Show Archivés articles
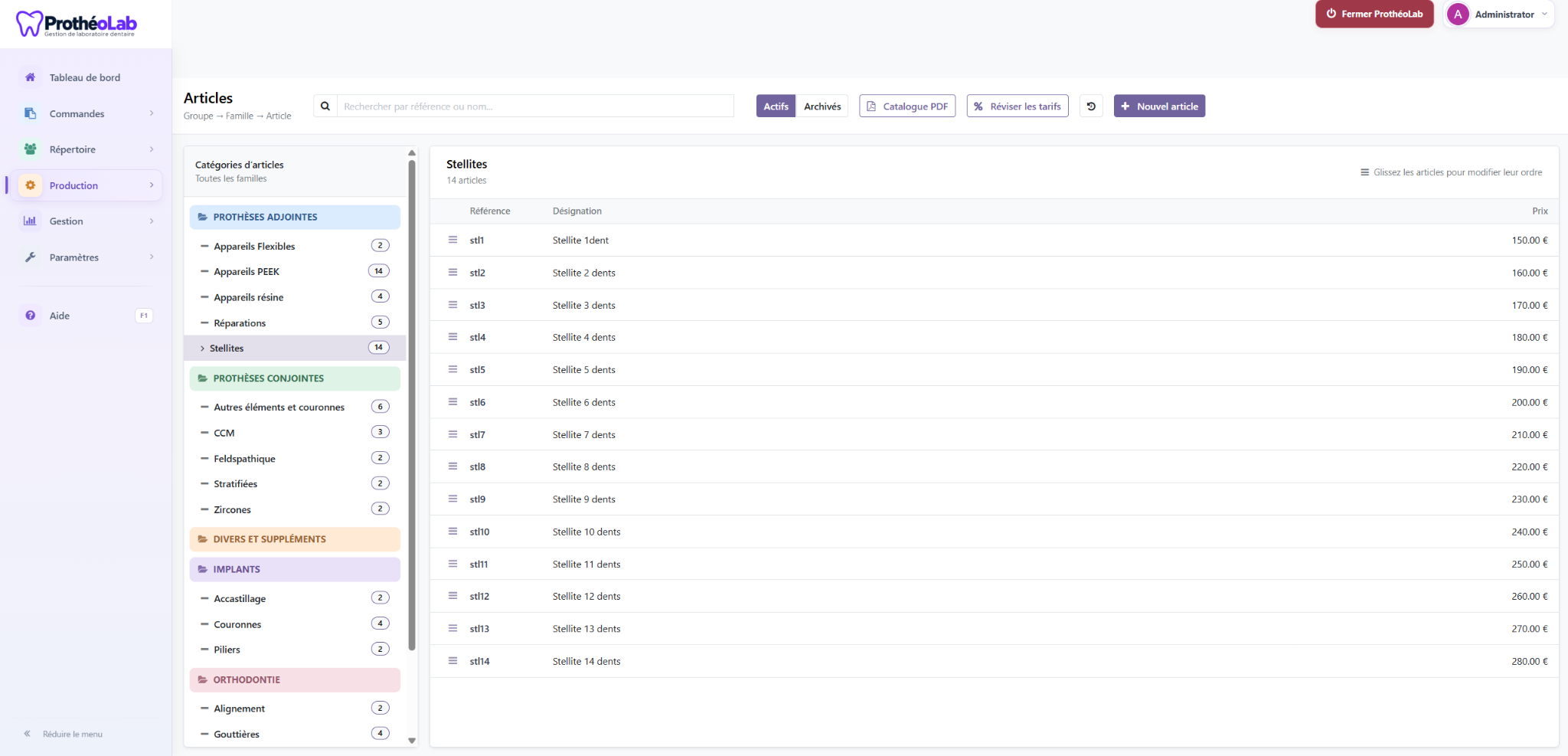Screen dimensions: 1568x756 tap(822, 106)
